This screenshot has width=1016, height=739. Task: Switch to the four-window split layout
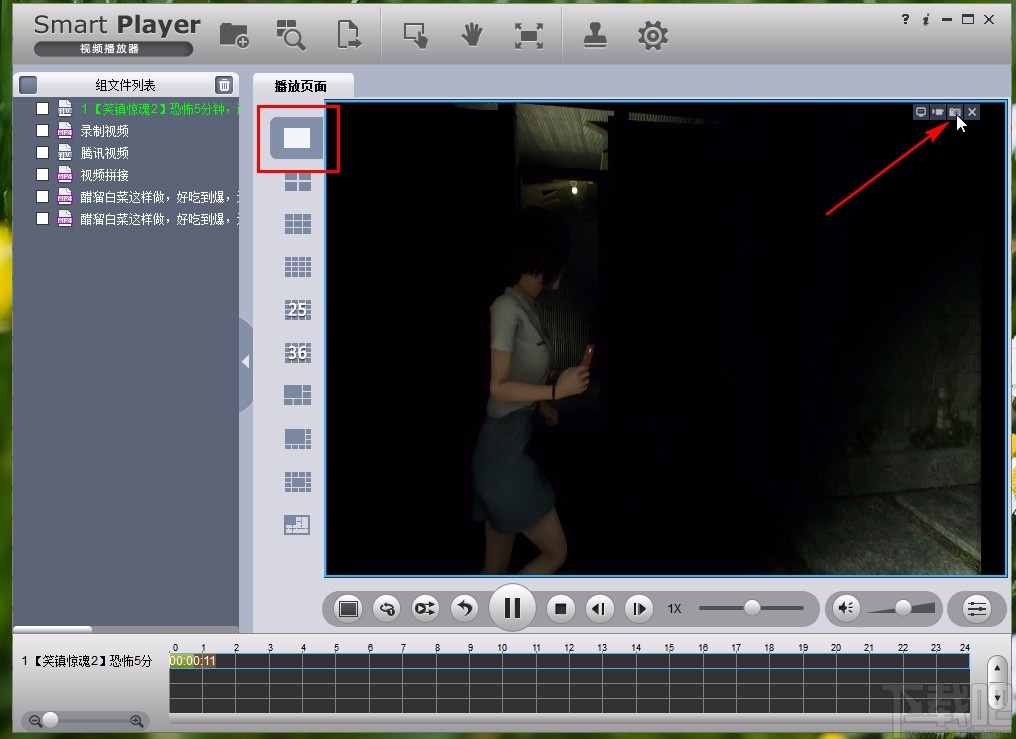tap(297, 182)
